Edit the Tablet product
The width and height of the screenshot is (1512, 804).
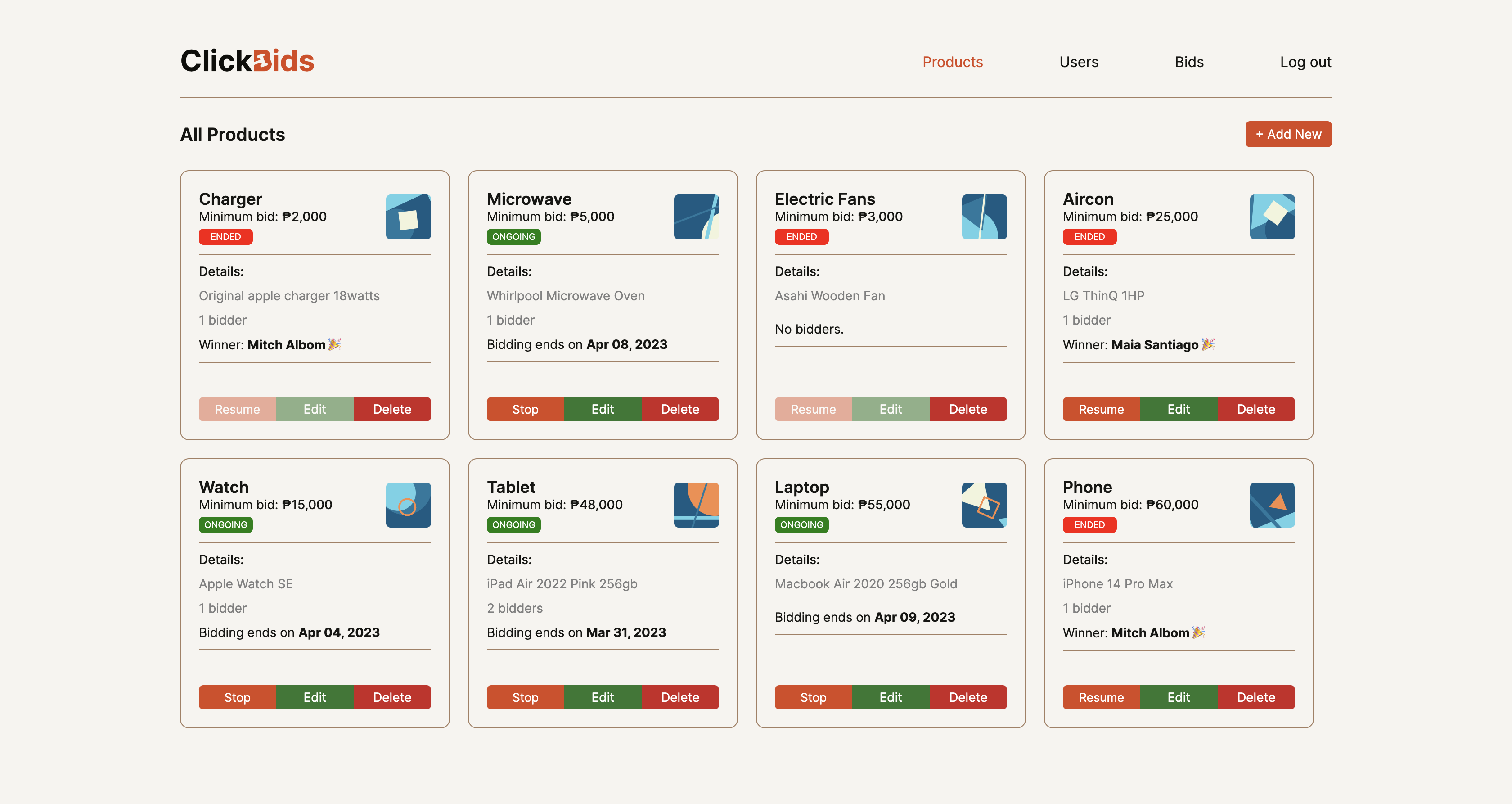pyautogui.click(x=602, y=697)
